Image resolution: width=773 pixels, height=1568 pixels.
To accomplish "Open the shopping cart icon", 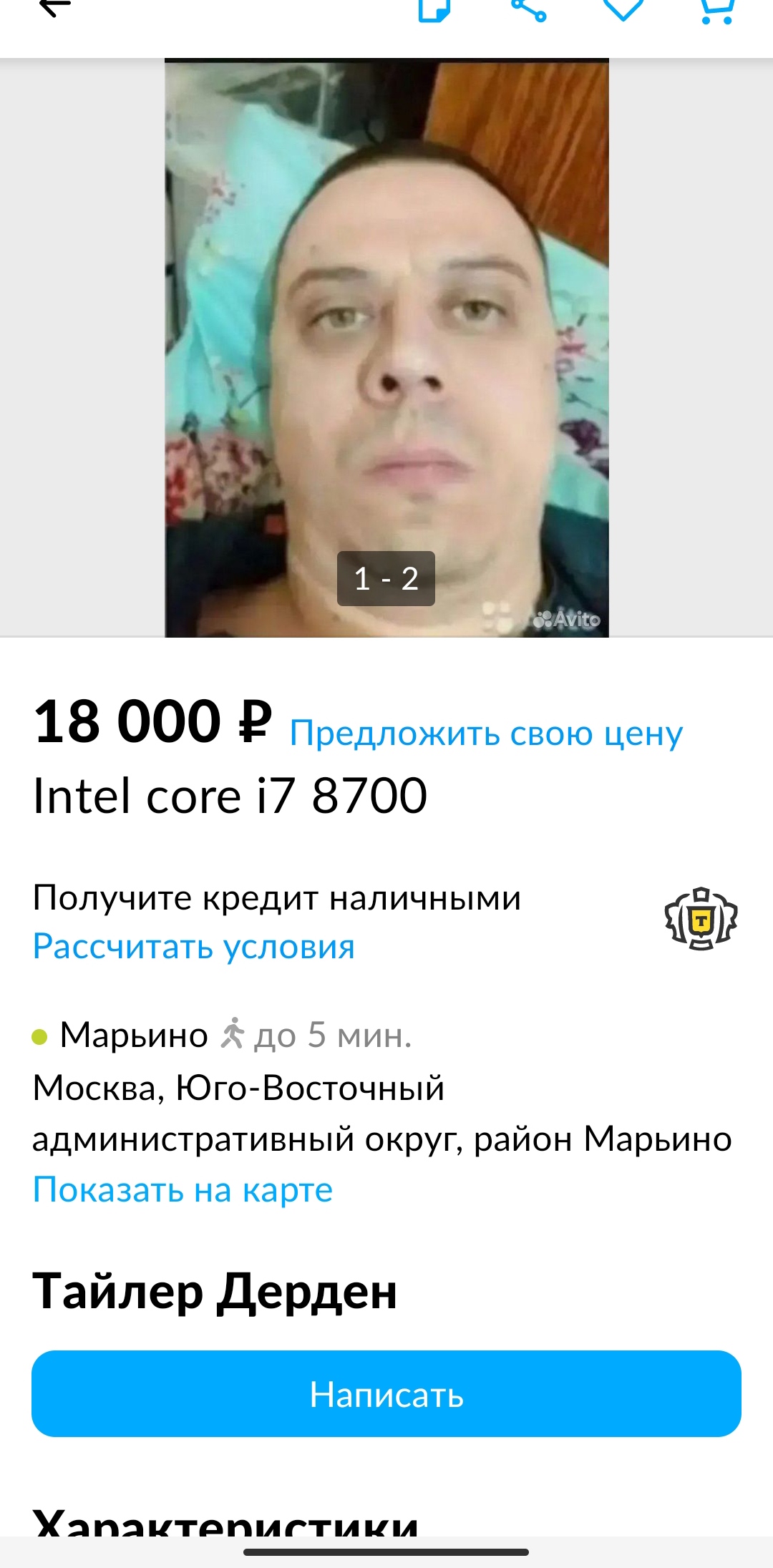I will point(717,10).
